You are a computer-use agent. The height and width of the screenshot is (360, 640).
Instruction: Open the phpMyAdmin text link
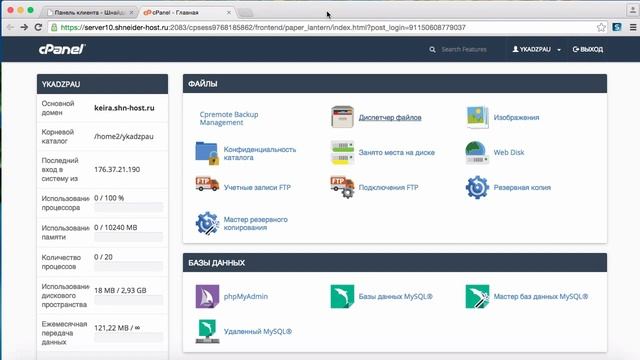pos(246,296)
